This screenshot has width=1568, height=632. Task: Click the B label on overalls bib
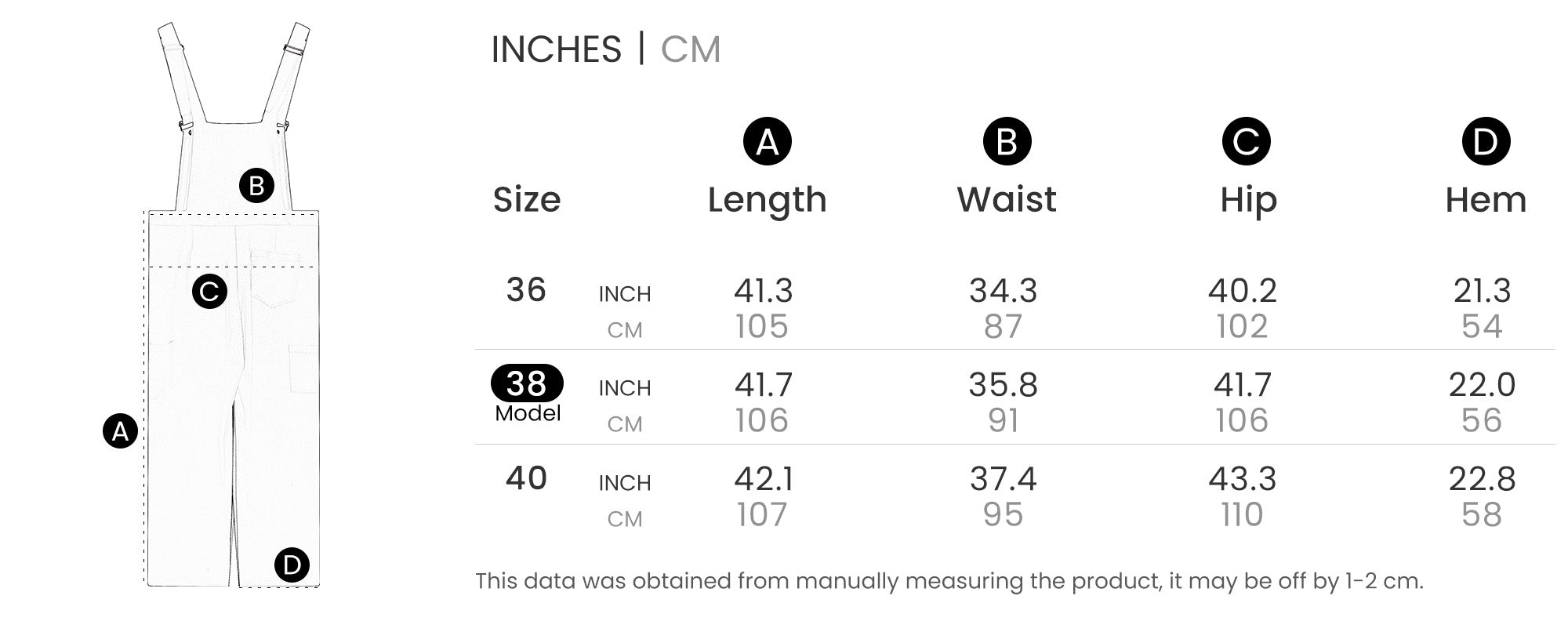click(x=256, y=186)
